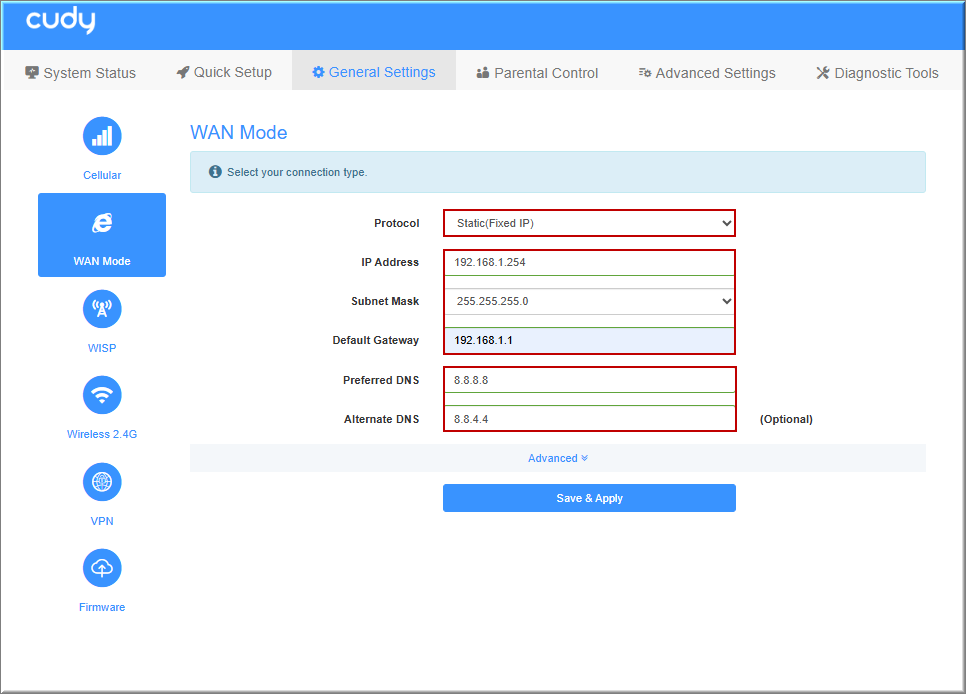This screenshot has width=966, height=694.
Task: Open the Wireless 2.4G Wi-Fi icon
Action: 102,396
